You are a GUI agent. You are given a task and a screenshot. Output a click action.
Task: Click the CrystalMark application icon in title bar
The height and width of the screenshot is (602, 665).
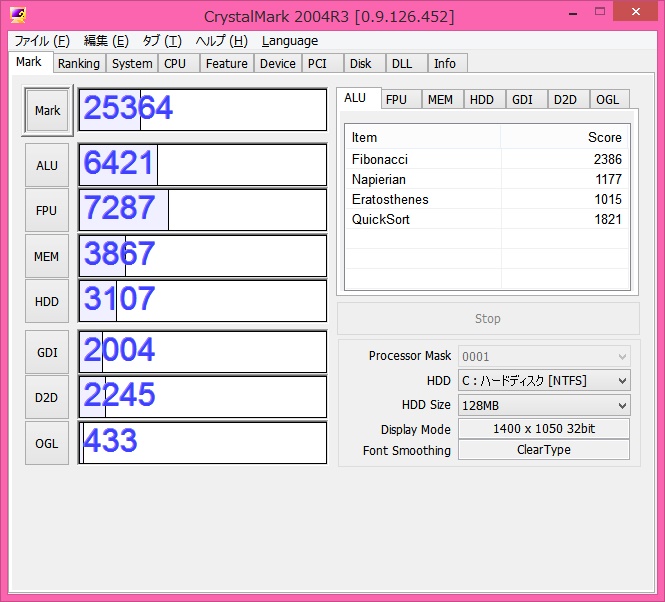coord(18,16)
